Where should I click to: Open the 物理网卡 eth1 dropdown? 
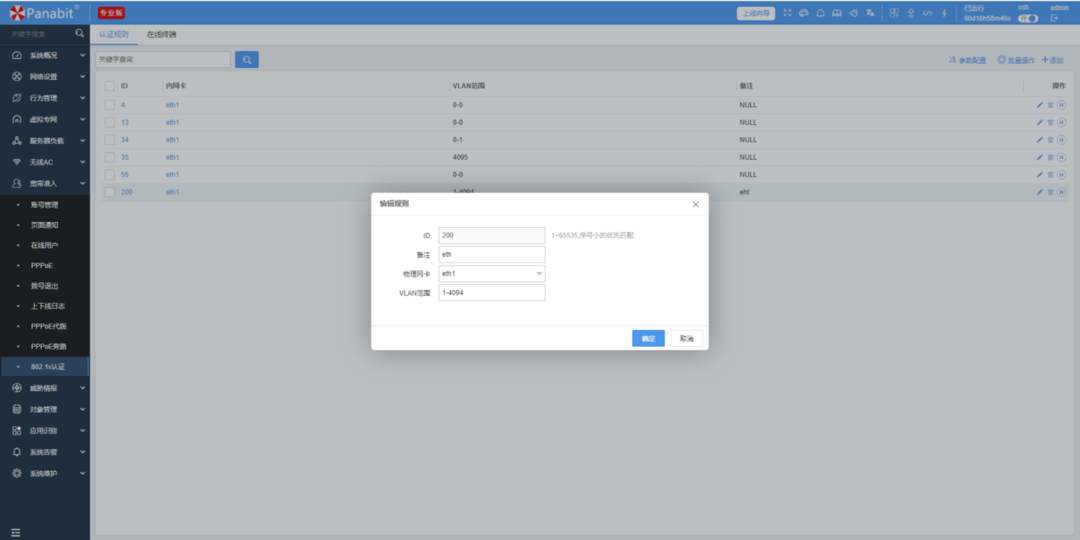[492, 273]
